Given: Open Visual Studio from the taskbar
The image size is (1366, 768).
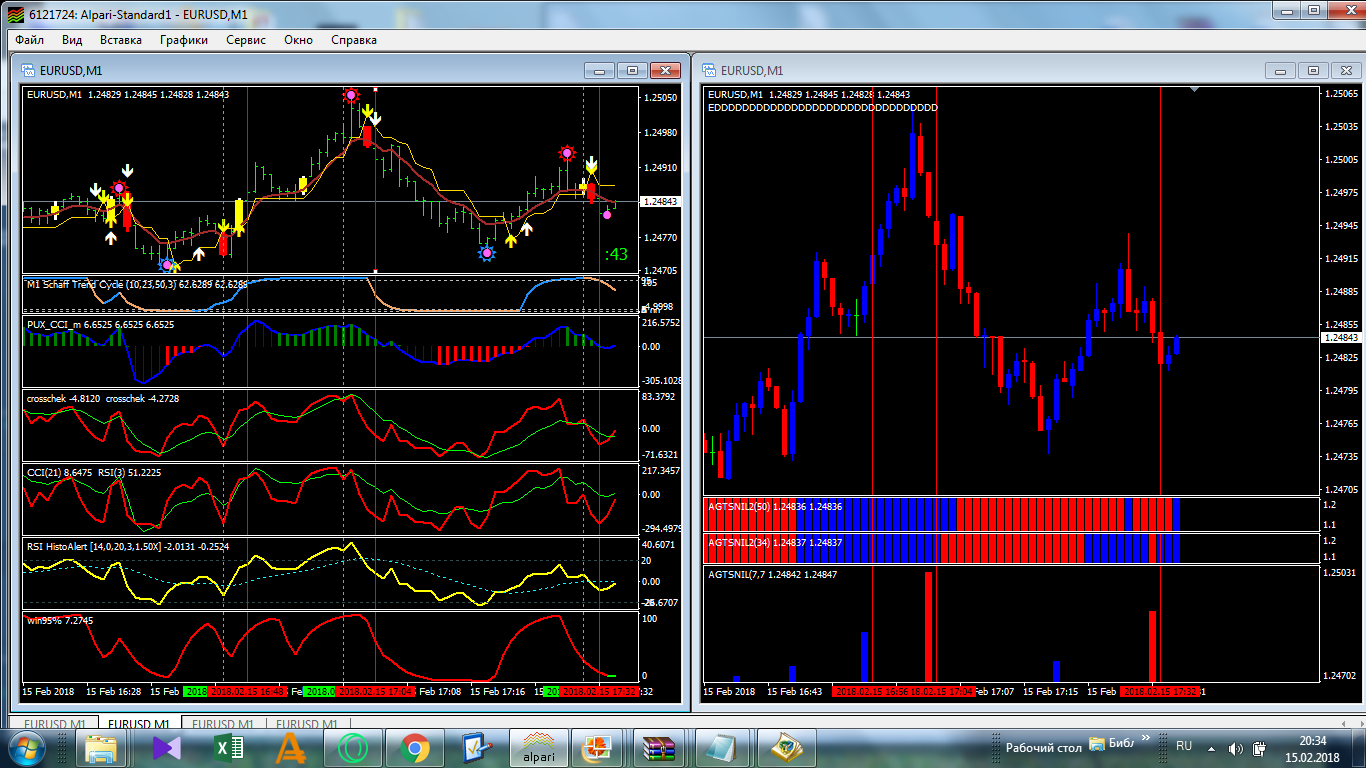Looking at the screenshot, I should click(165, 747).
